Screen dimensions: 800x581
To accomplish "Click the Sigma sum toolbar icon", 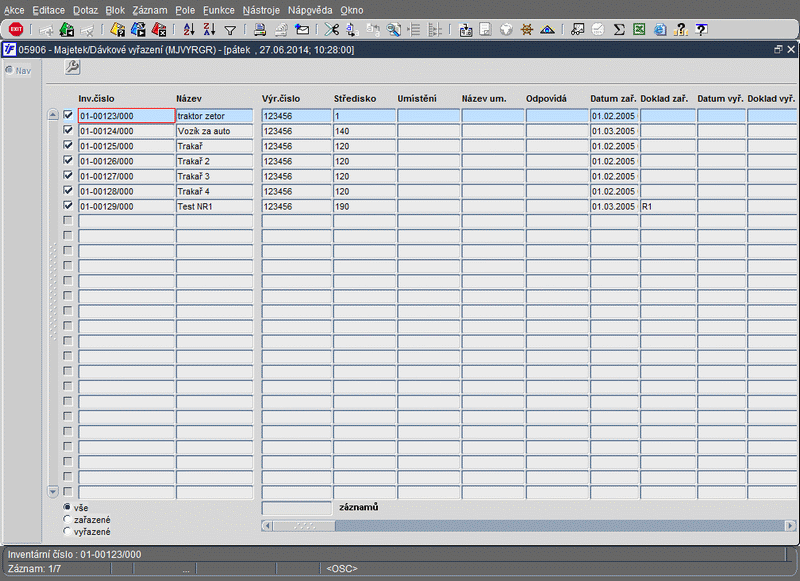I will [x=619, y=30].
